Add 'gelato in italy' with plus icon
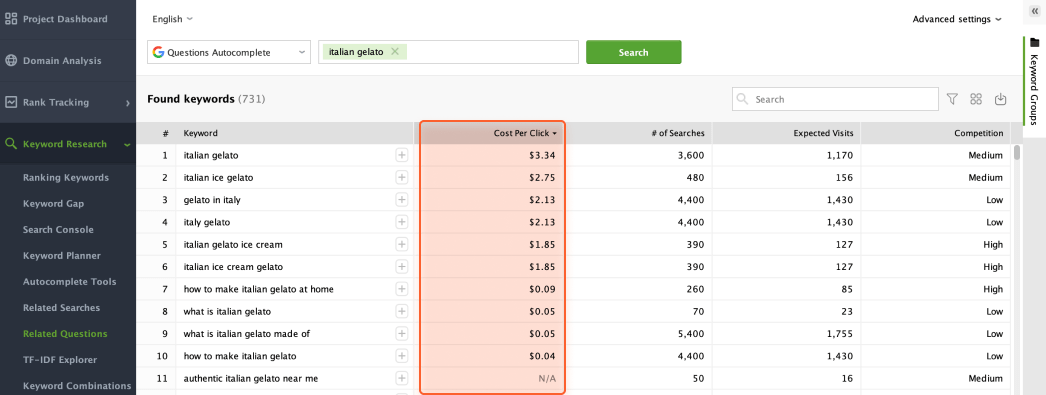The height and width of the screenshot is (395, 1046). pyautogui.click(x=402, y=200)
